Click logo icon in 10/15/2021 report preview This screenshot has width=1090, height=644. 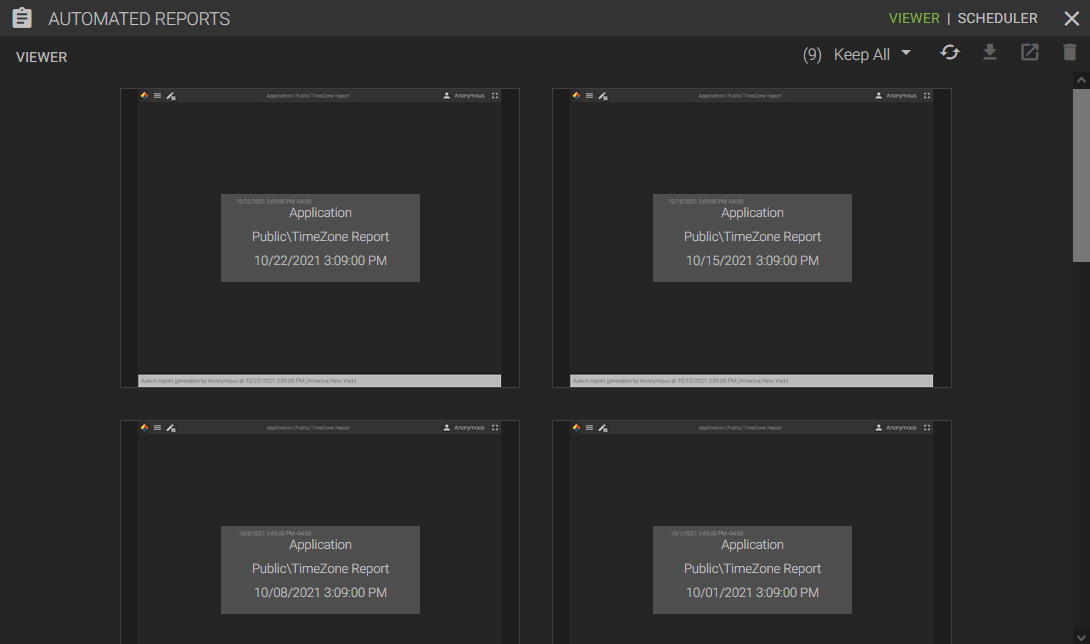coord(576,96)
